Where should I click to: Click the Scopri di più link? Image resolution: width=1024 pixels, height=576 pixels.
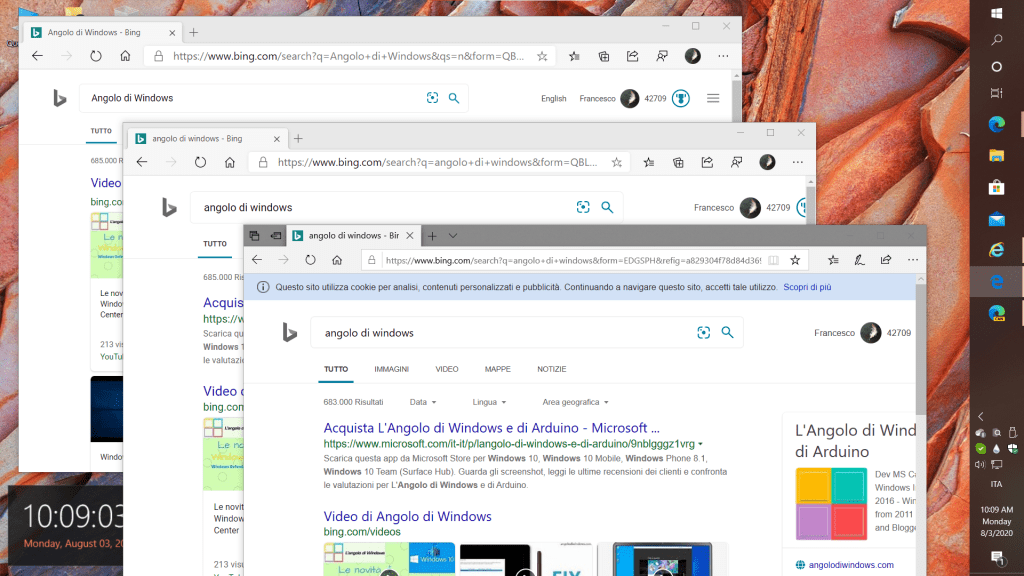point(807,287)
